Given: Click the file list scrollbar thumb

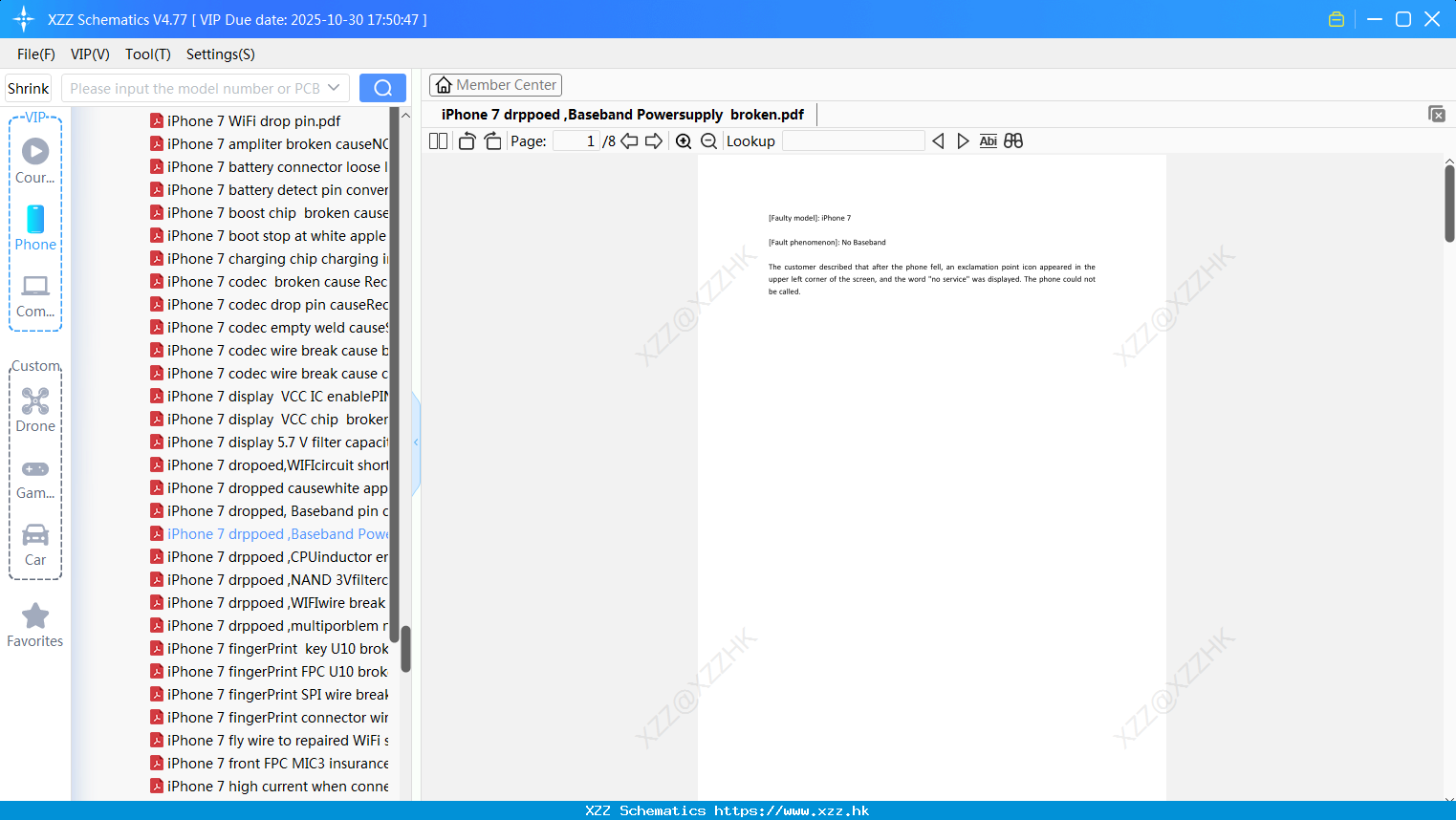Looking at the screenshot, I should (x=405, y=649).
